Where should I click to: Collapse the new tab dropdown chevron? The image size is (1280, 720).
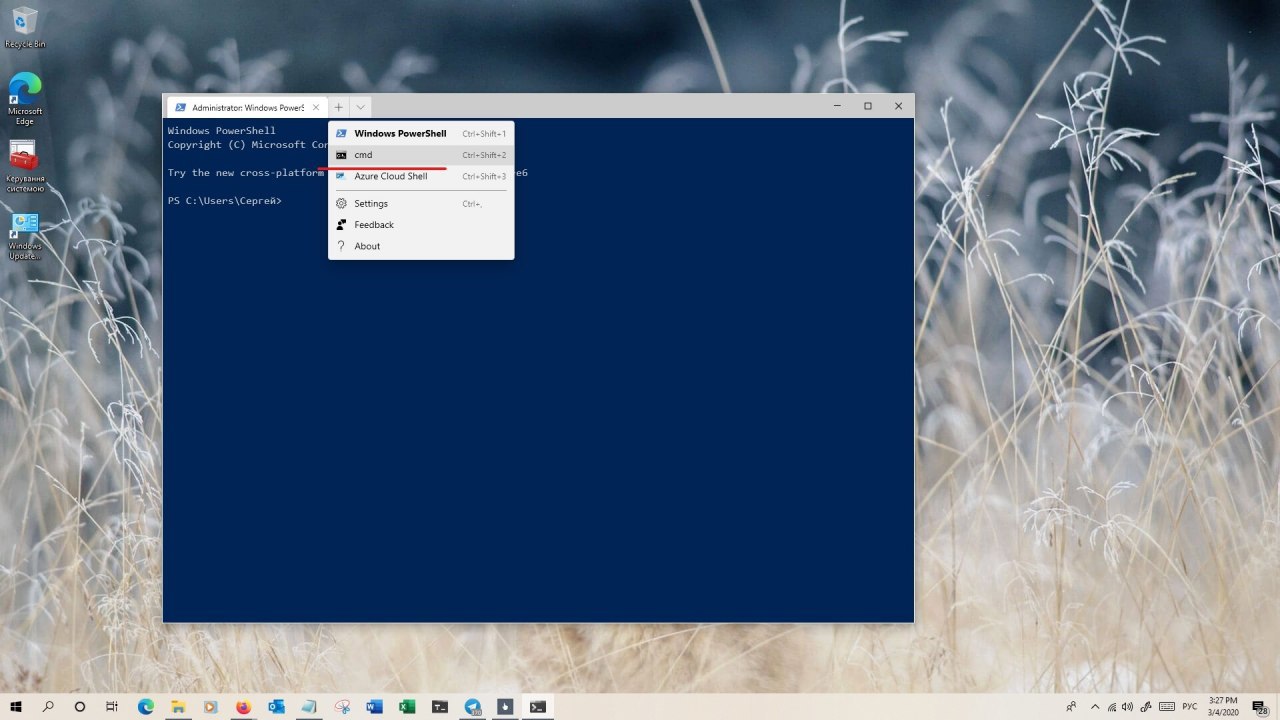(x=360, y=107)
